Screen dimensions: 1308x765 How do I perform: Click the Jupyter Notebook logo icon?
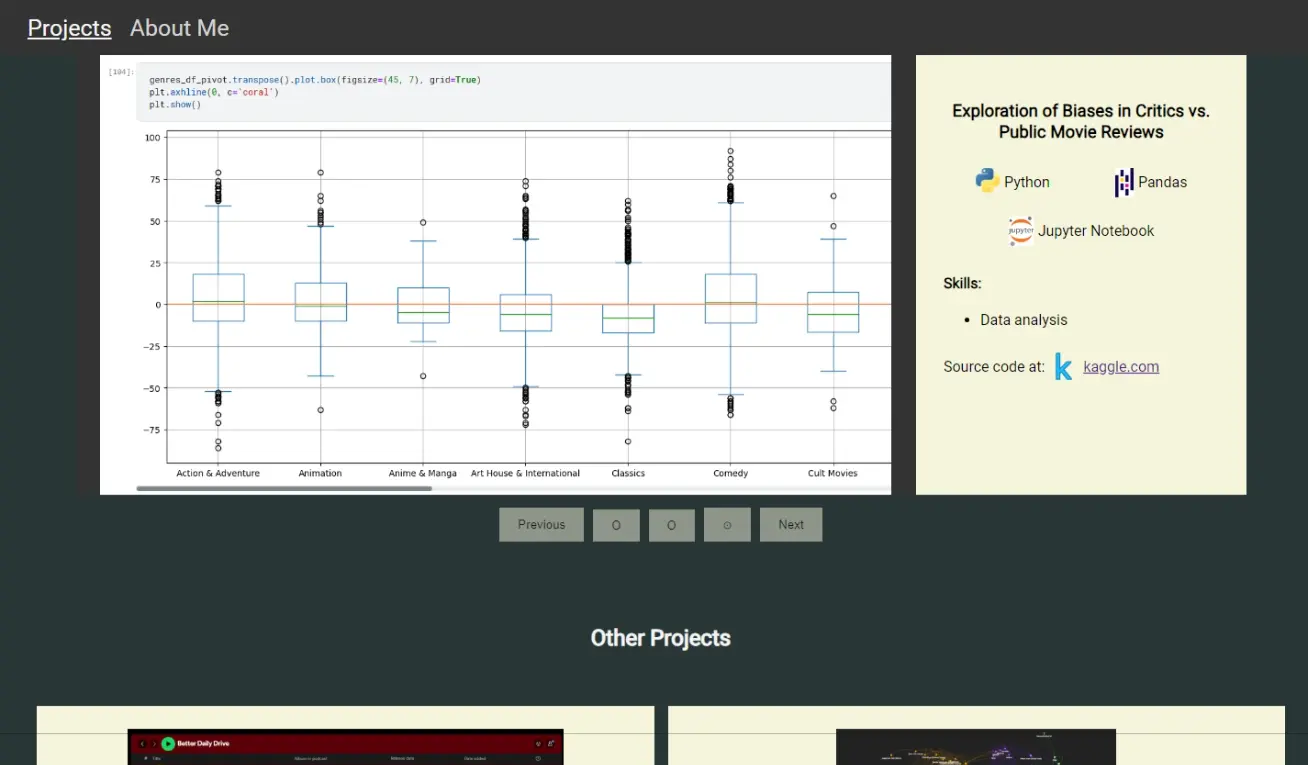pos(1021,231)
